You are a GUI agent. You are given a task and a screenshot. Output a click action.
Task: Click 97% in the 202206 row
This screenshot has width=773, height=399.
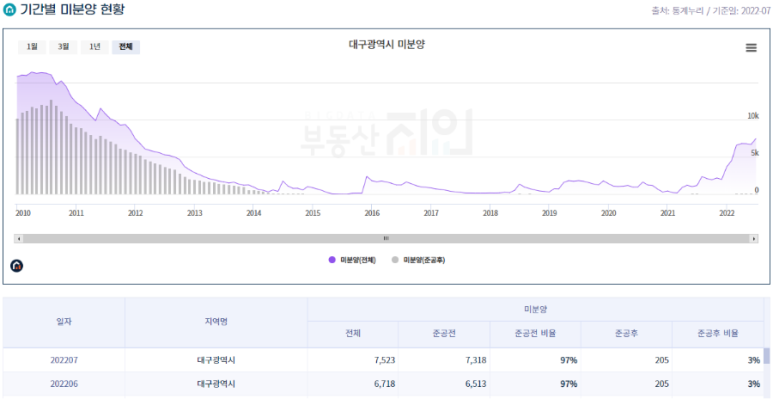[x=569, y=384]
